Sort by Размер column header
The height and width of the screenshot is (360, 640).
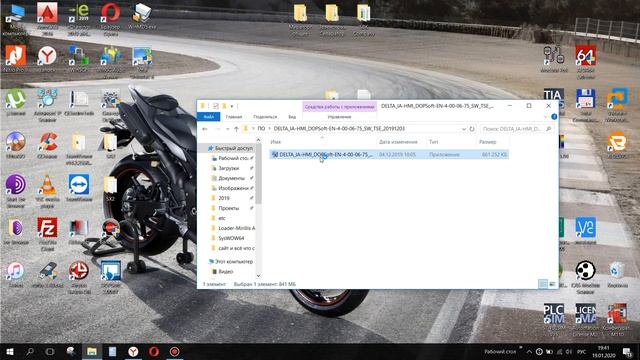492,142
